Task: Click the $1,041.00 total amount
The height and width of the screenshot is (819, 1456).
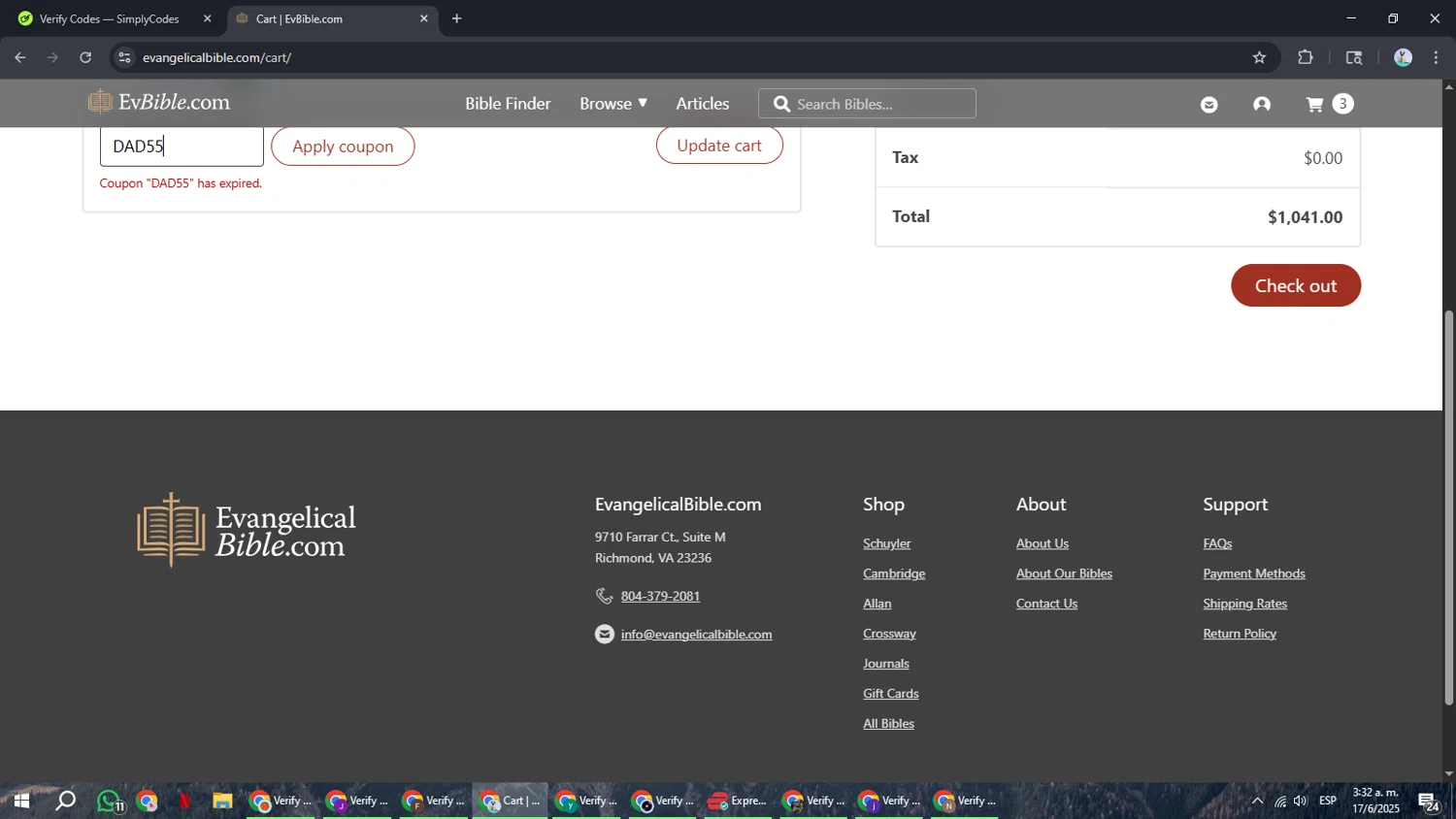Action: click(x=1305, y=217)
